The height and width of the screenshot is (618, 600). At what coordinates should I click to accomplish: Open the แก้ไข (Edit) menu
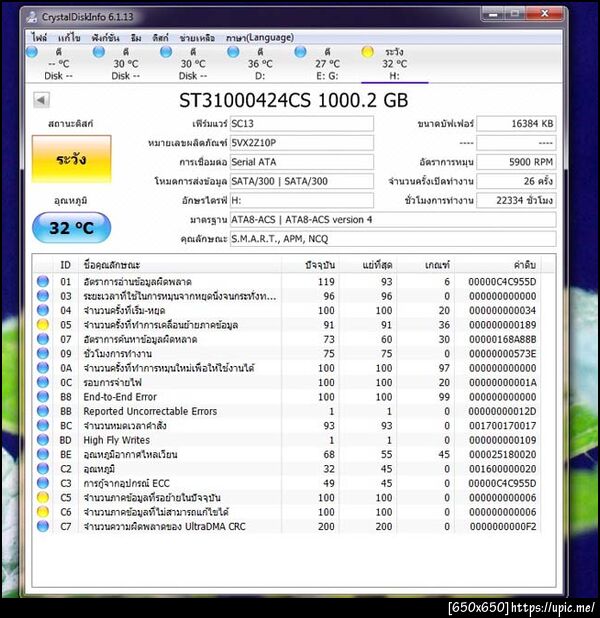[69, 38]
